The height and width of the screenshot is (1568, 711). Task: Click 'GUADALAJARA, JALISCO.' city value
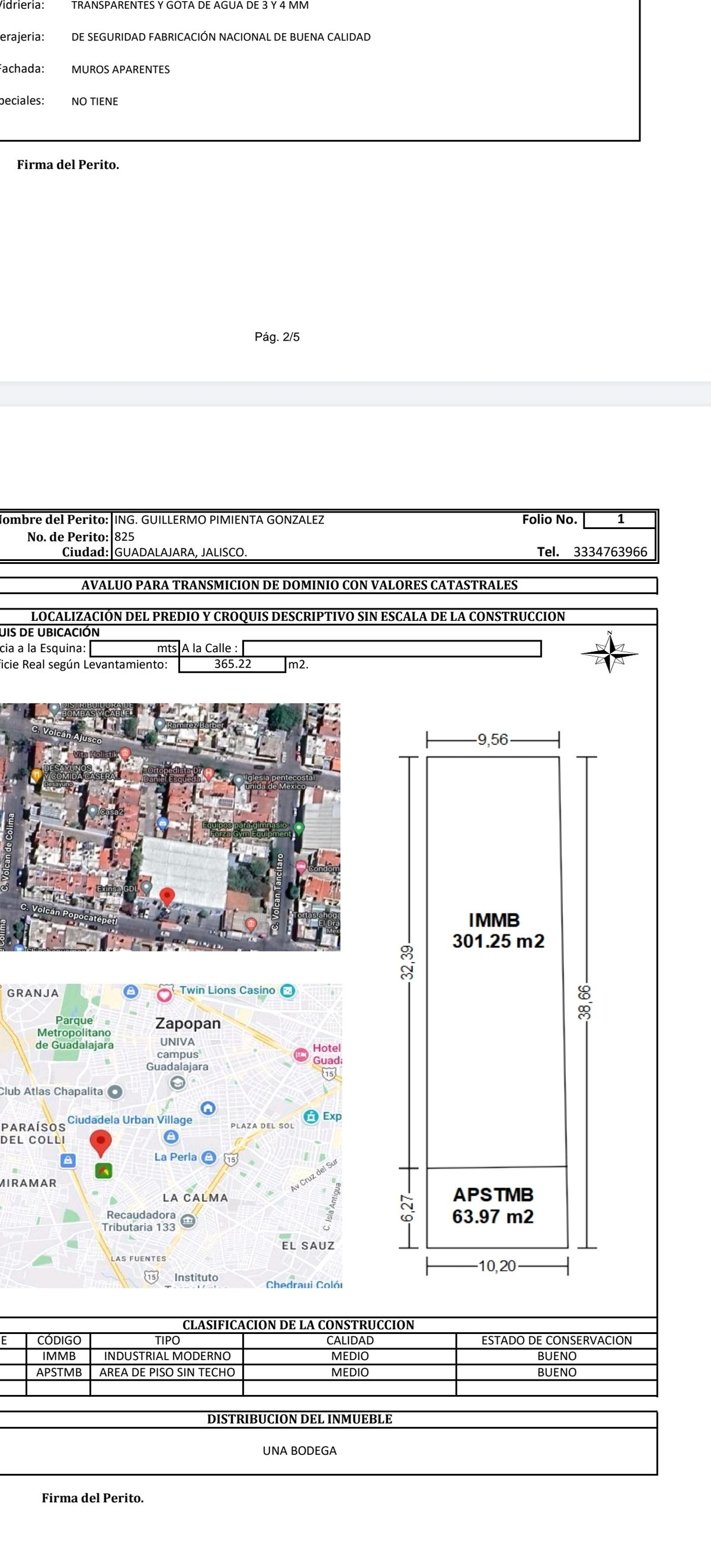point(181,553)
